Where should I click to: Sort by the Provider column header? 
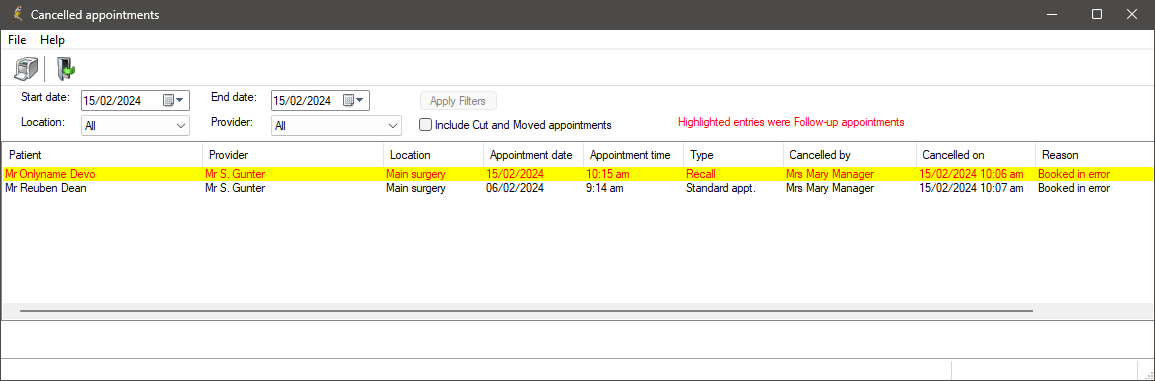293,155
